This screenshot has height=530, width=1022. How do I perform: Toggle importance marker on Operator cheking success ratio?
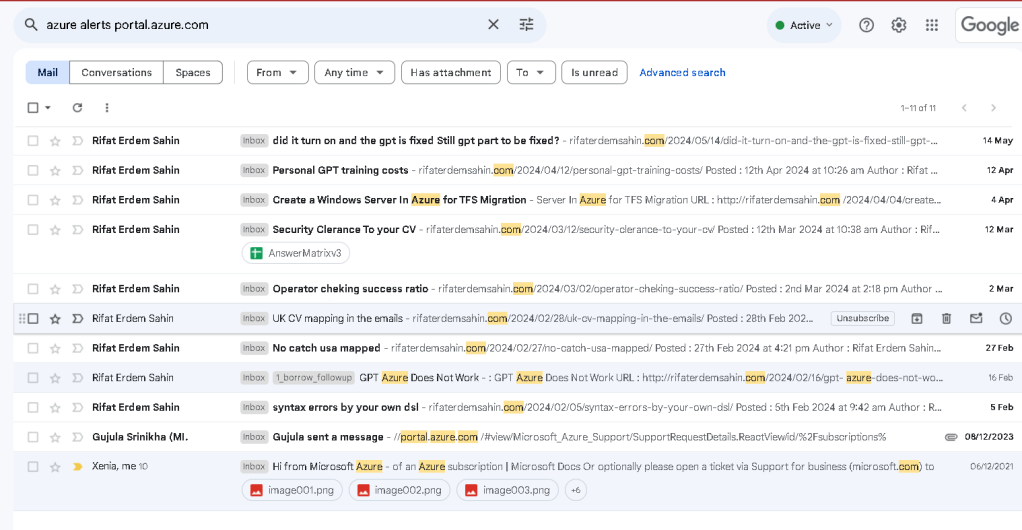pos(78,289)
